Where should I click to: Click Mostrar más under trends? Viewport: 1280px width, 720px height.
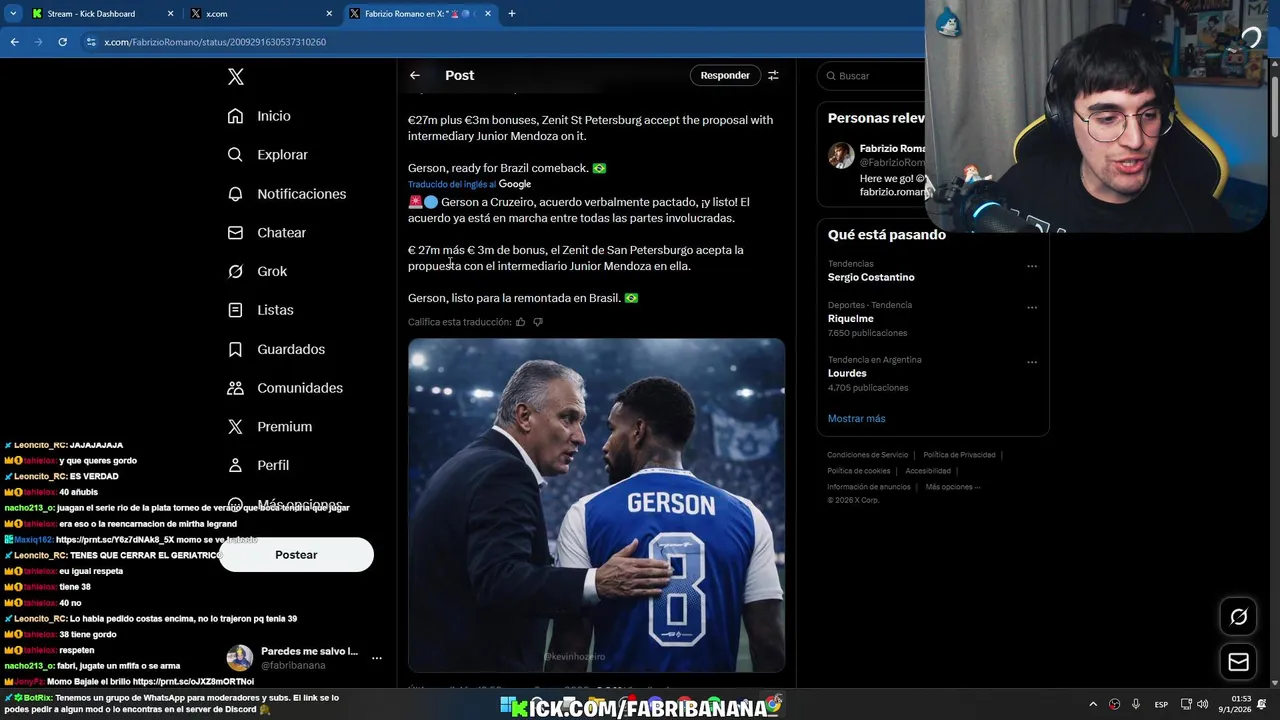856,419
